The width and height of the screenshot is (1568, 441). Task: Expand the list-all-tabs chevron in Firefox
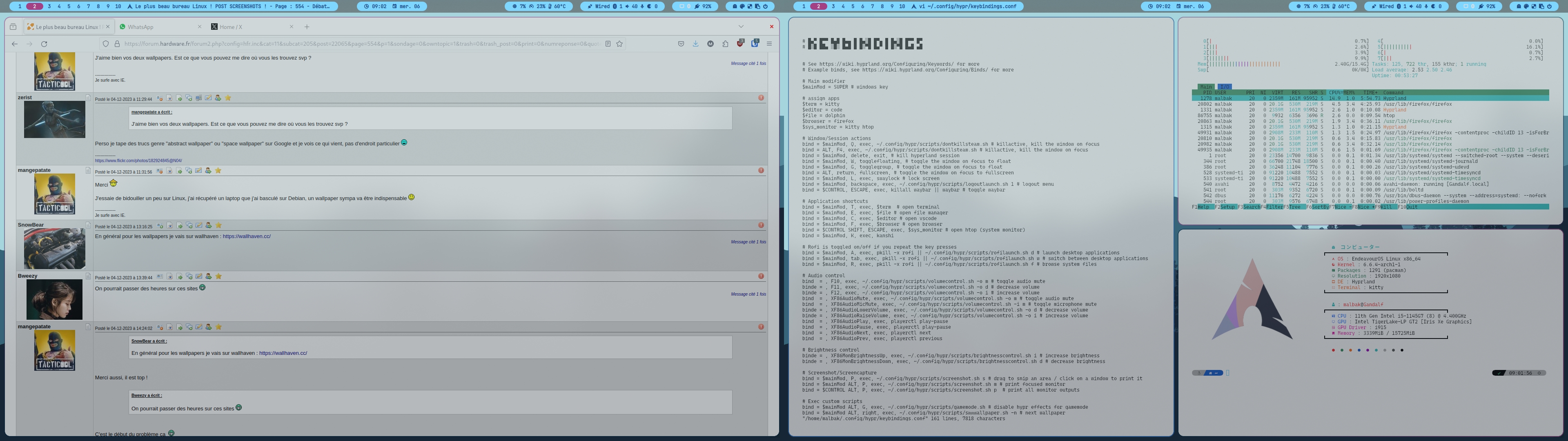741,27
